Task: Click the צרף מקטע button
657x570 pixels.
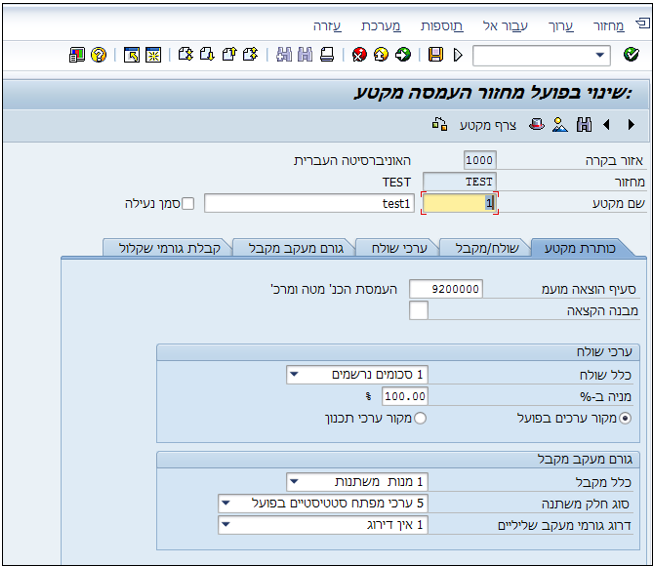Action: pyautogui.click(x=488, y=125)
